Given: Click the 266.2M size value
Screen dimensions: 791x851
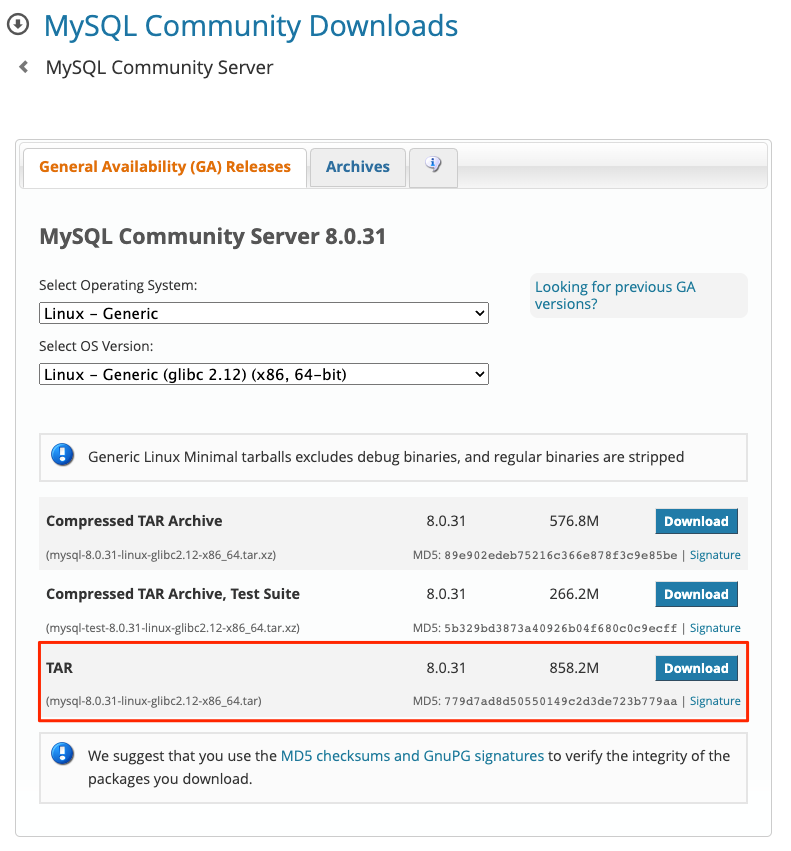Looking at the screenshot, I should (574, 594).
